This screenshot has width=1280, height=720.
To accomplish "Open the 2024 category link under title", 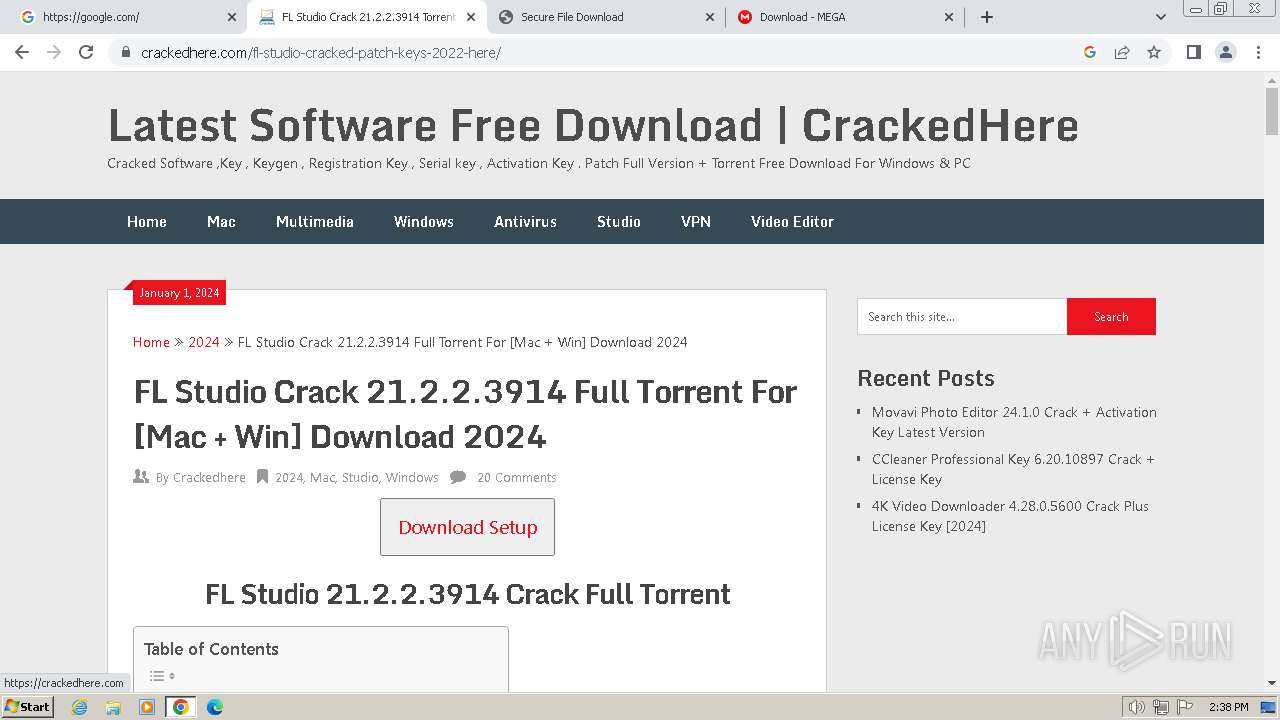I will tap(288, 478).
